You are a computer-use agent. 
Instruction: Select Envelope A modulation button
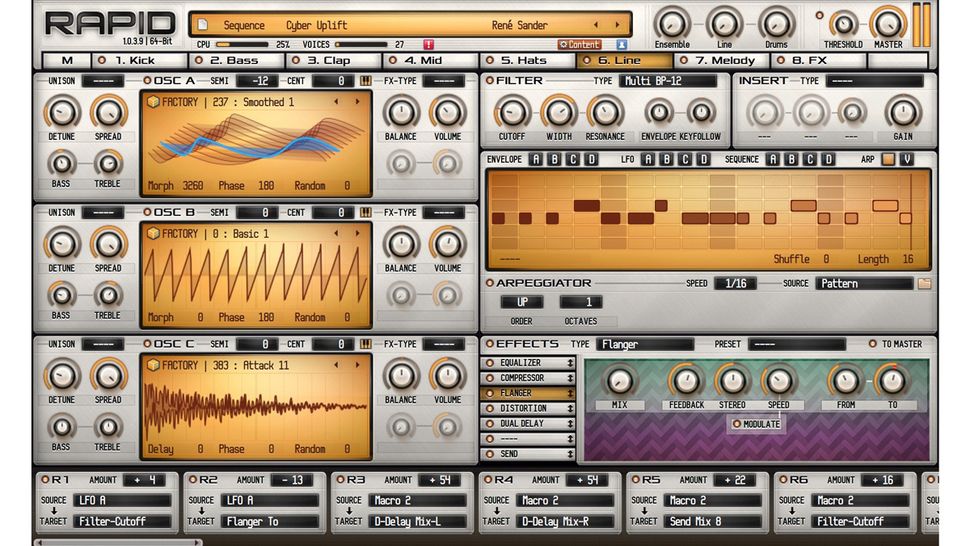click(x=536, y=160)
